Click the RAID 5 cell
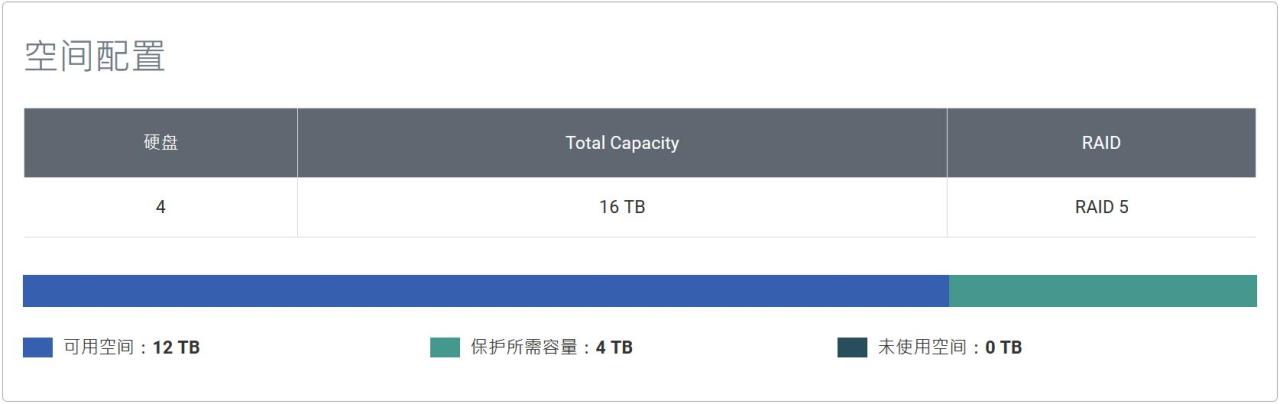 (1101, 208)
